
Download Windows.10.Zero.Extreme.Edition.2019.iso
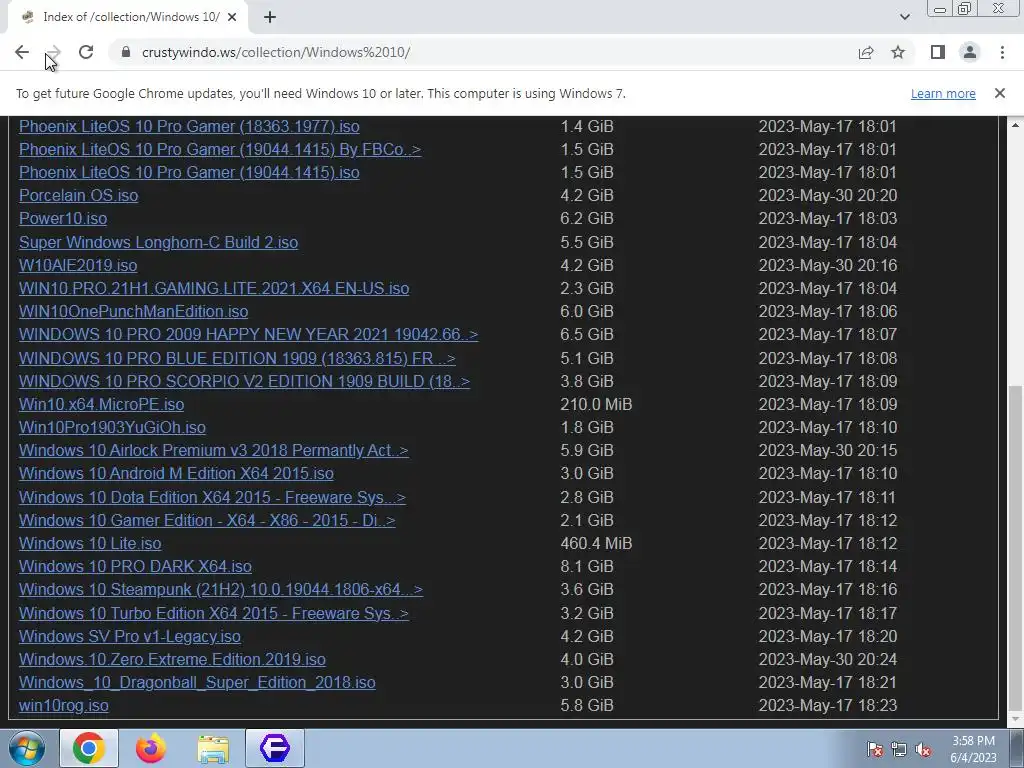(x=172, y=660)
